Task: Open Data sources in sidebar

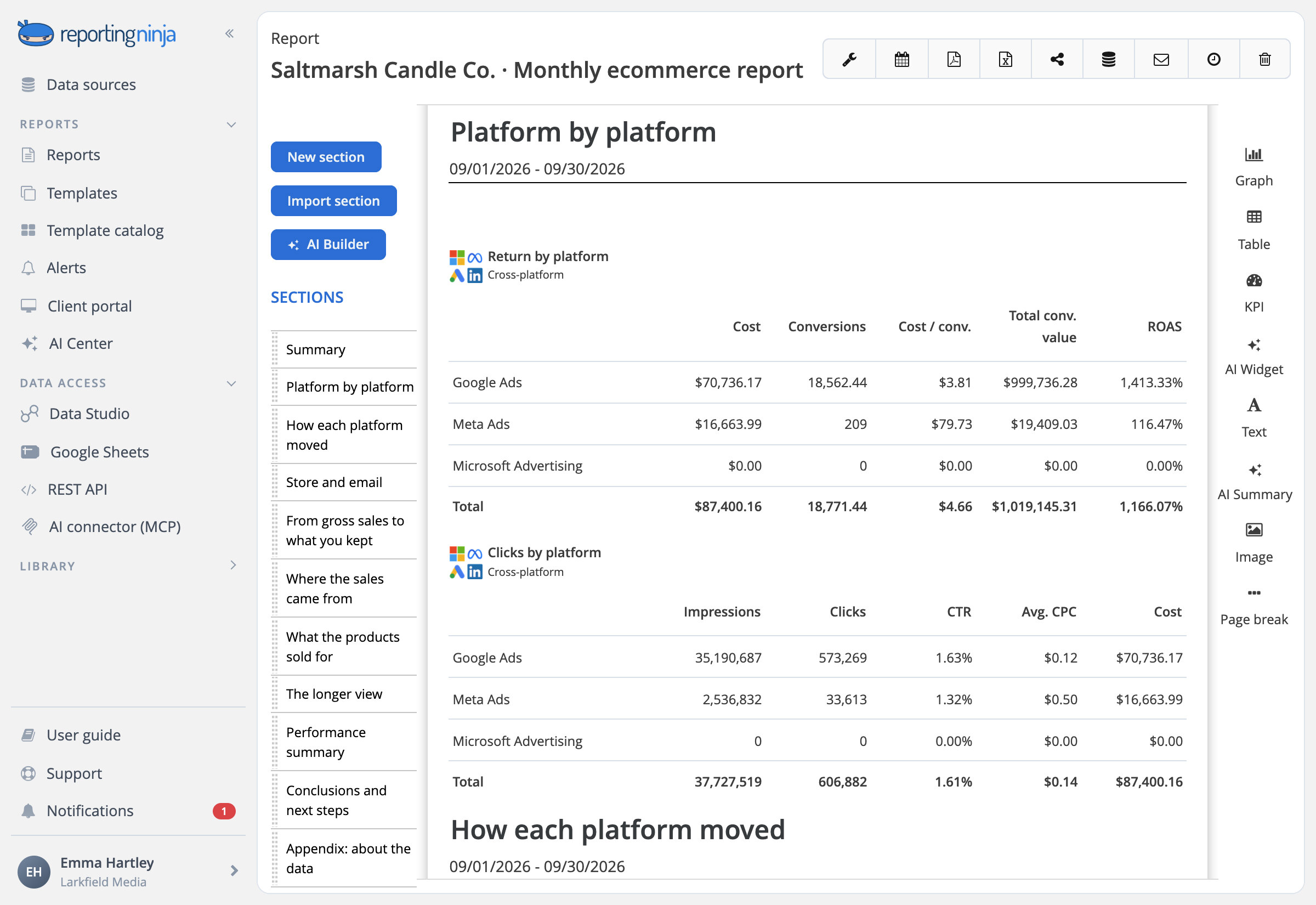Action: 79,84
